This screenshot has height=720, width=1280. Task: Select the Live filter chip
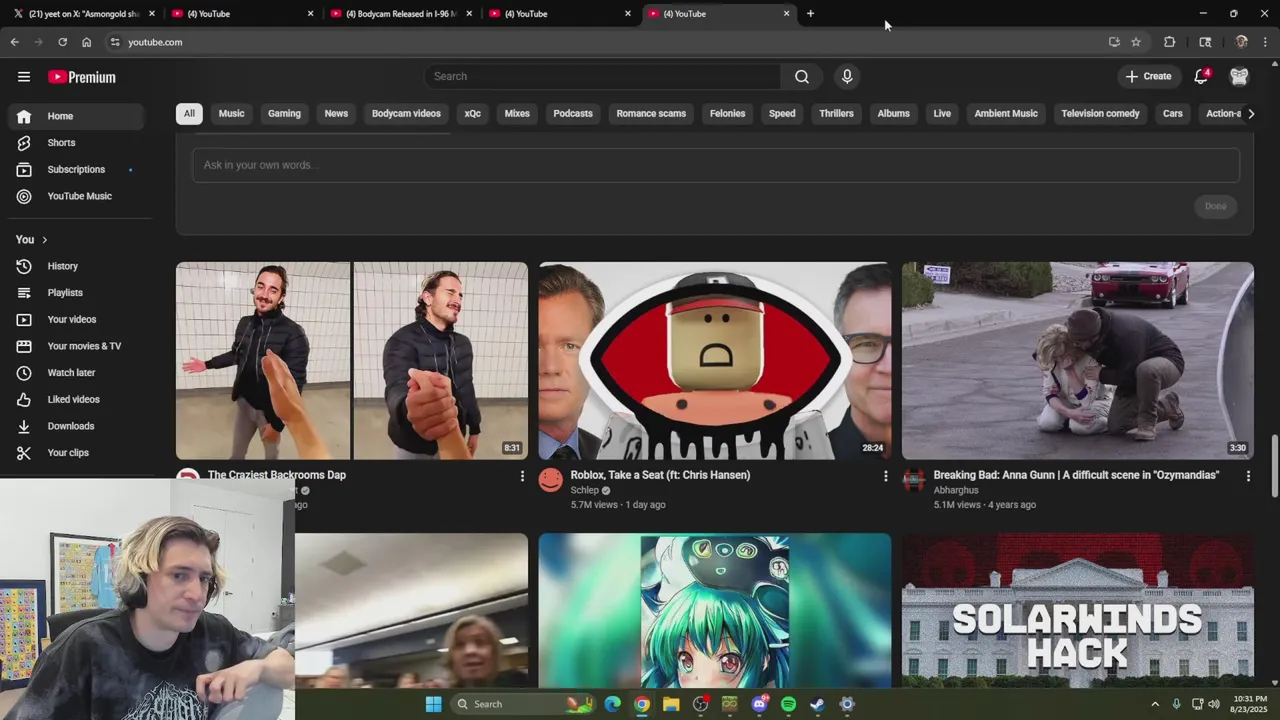point(942,114)
